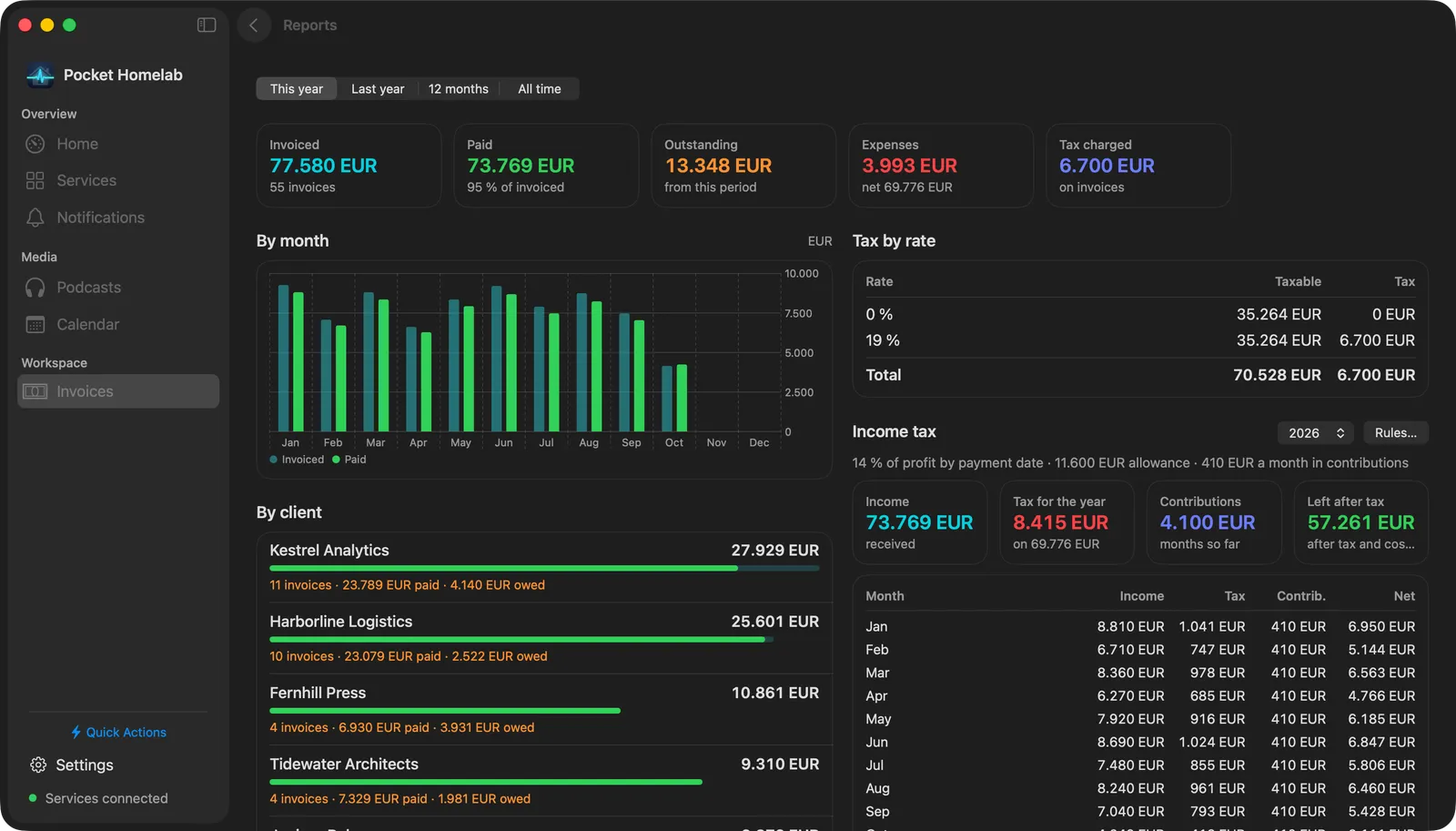This screenshot has width=1456, height=831.
Task: Select the Tidewater Architects client name
Action: 344,765
